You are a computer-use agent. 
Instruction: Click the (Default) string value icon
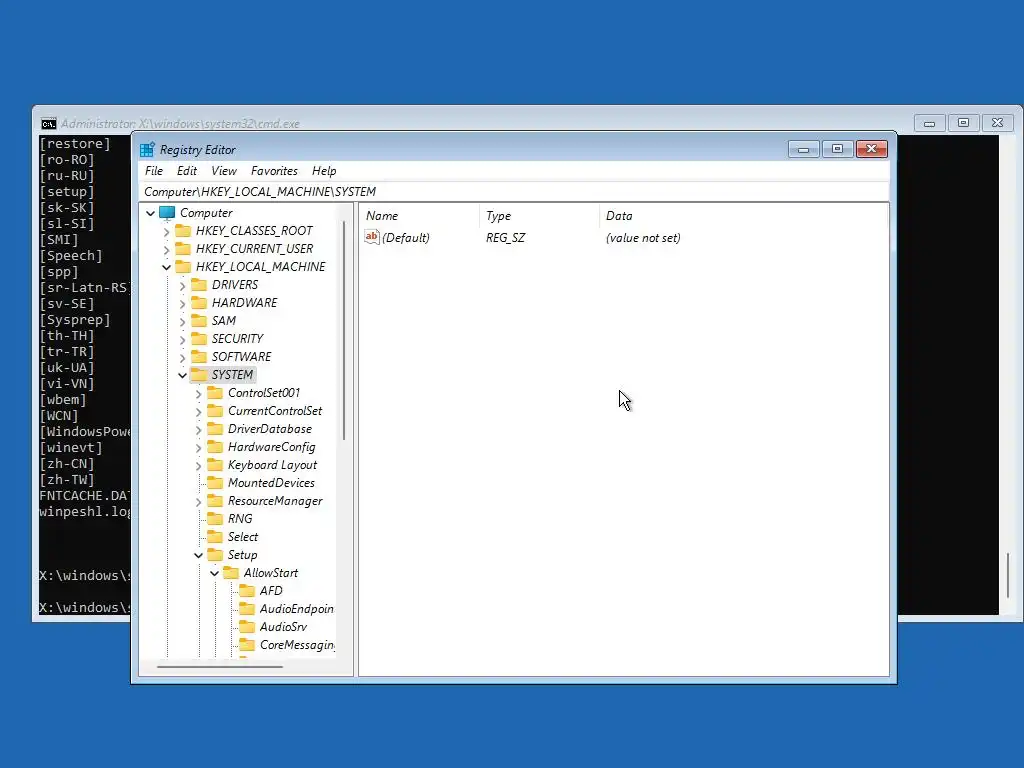372,237
